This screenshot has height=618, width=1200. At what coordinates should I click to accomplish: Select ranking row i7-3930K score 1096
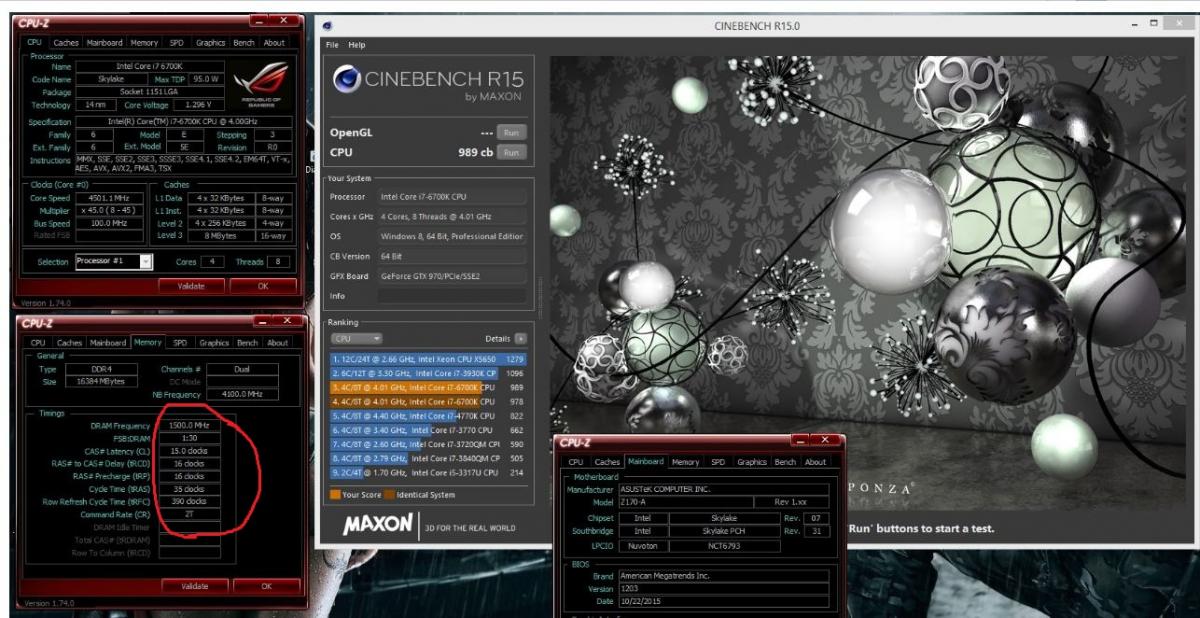429,372
